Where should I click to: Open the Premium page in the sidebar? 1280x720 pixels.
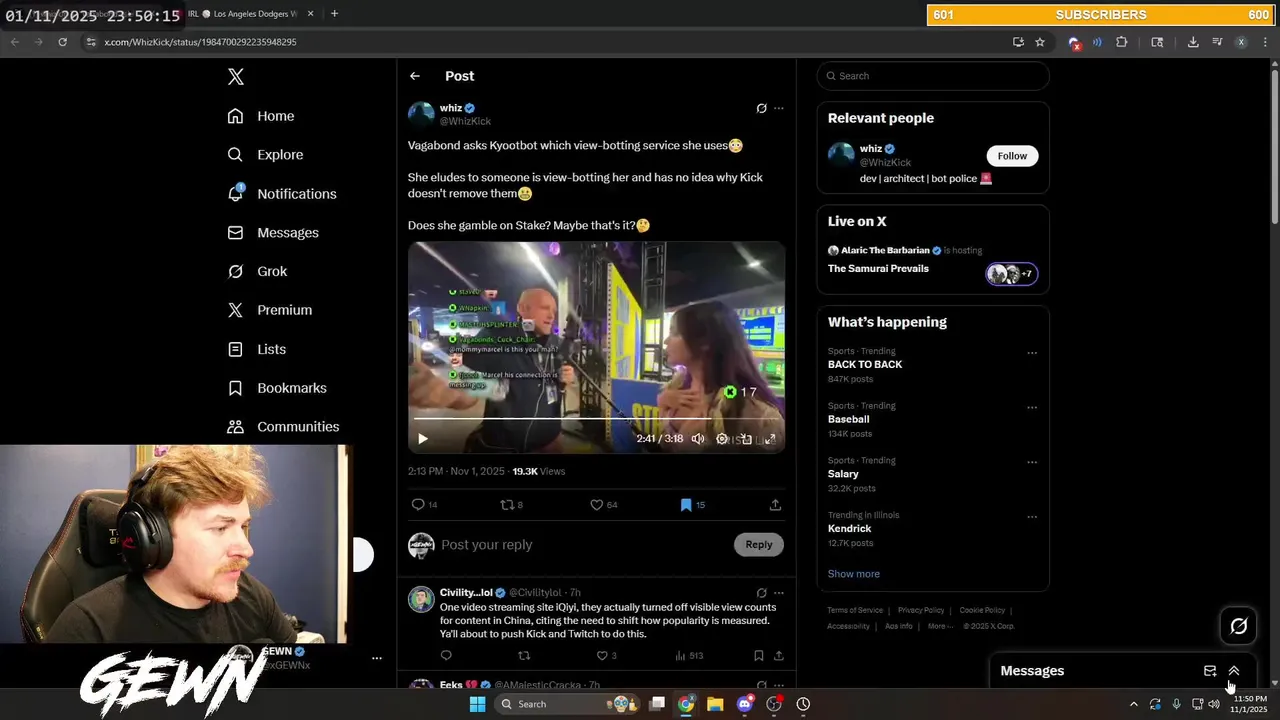[x=270, y=310]
